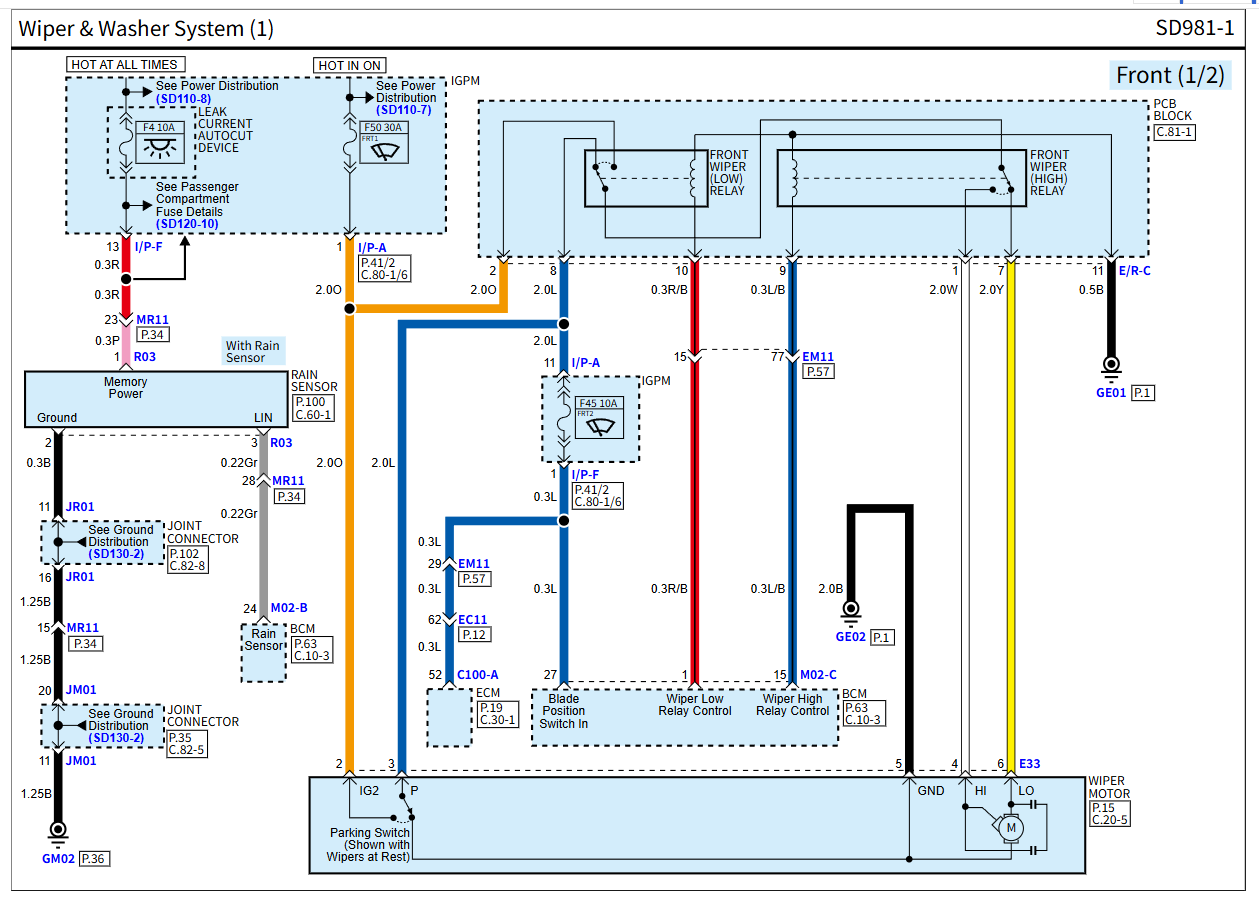Click the wiper motor M symbol
Viewport: 1259px width, 904px height.
pos(1011,828)
